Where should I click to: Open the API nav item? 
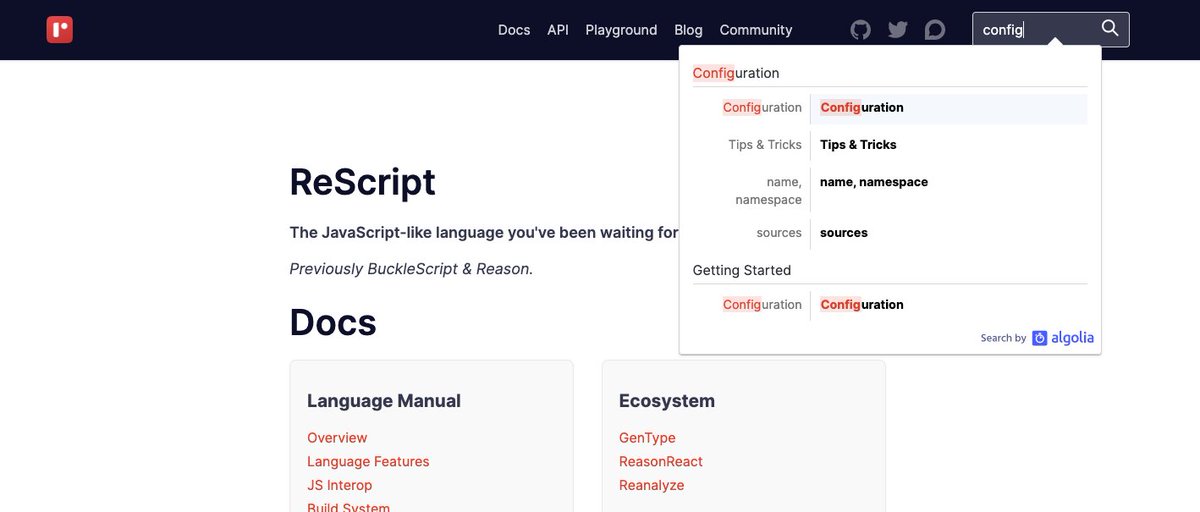click(x=558, y=30)
